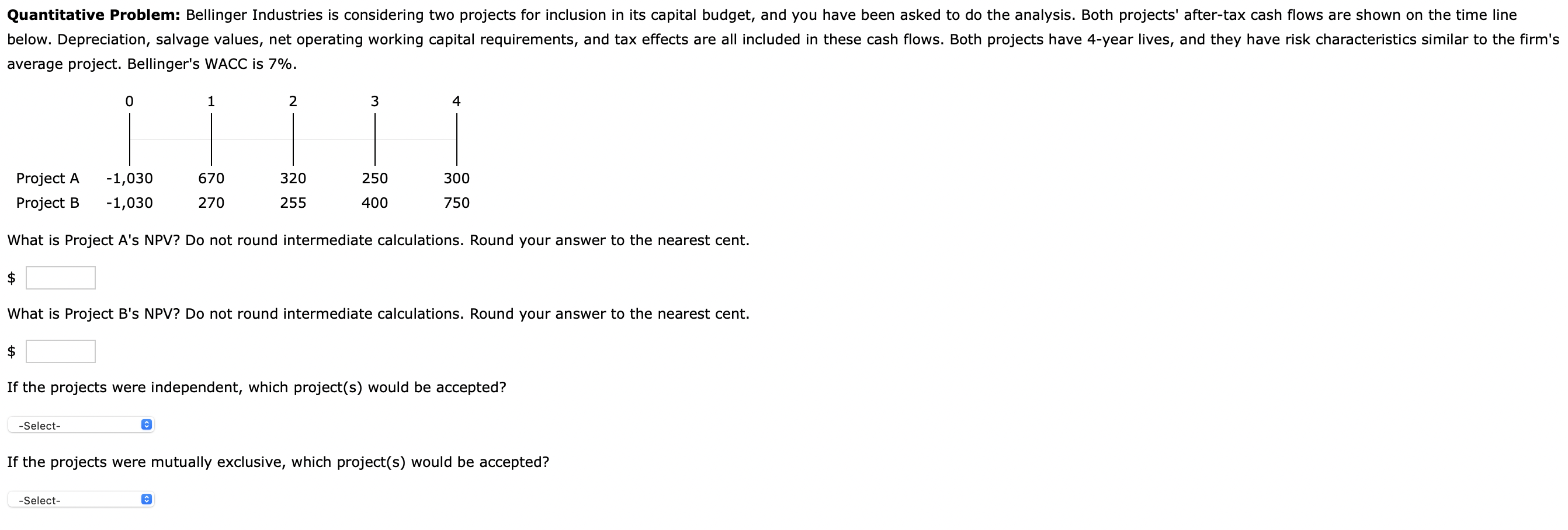The width and height of the screenshot is (1568, 530).
Task: Click the time line marker labeled 4
Action: tap(456, 102)
